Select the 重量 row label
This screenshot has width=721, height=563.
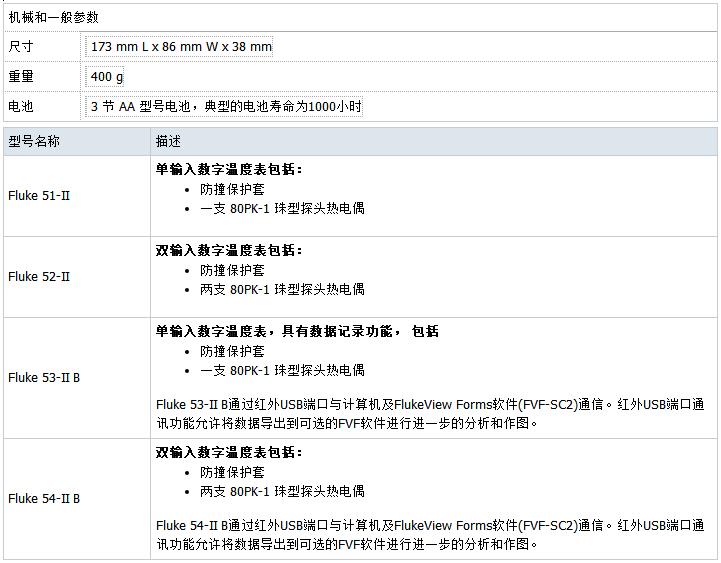pyautogui.click(x=21, y=76)
